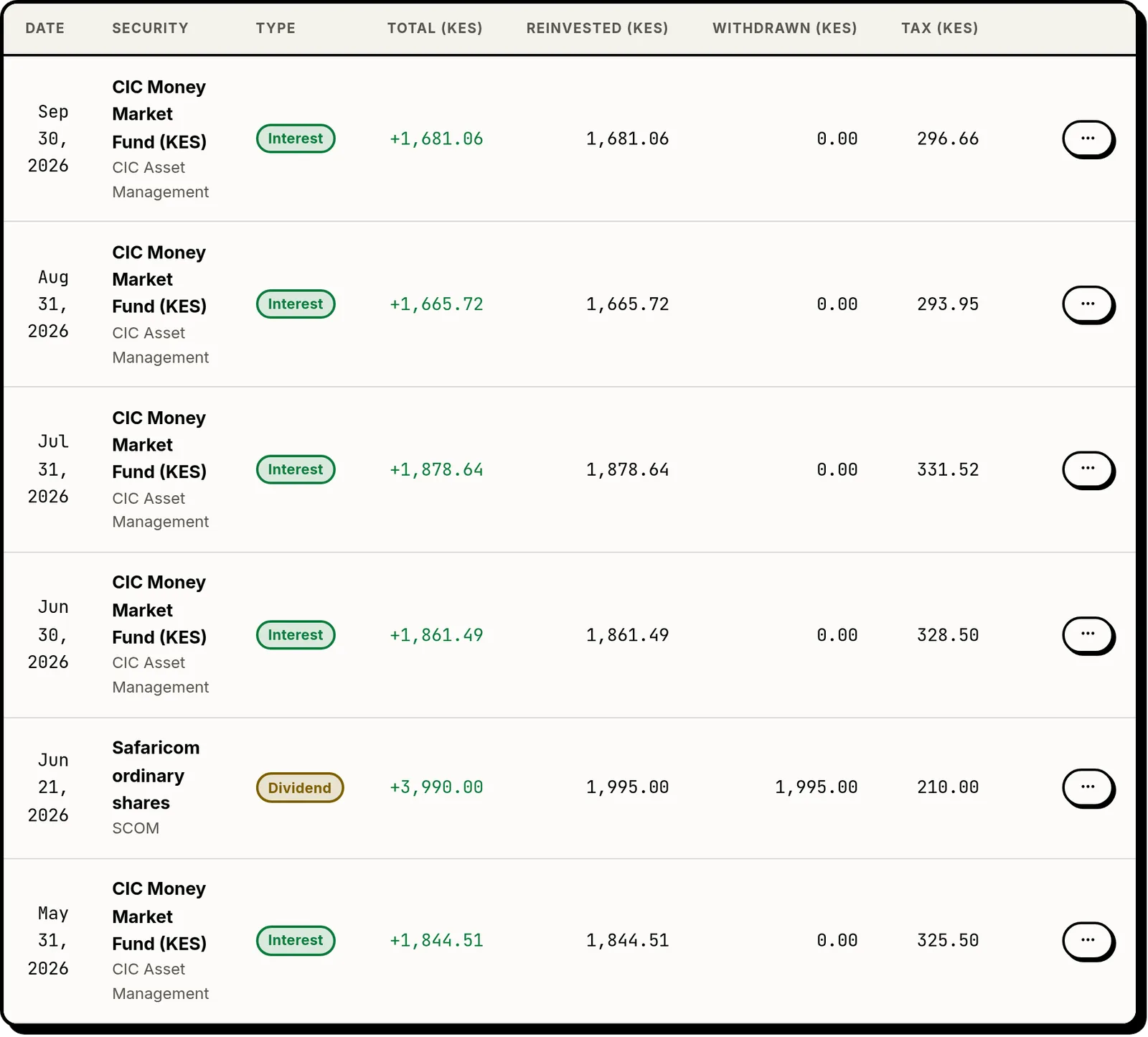Viewport: 1148px width, 1037px height.
Task: Click the Interest badge for Sep 30, 2026
Action: coord(296,139)
